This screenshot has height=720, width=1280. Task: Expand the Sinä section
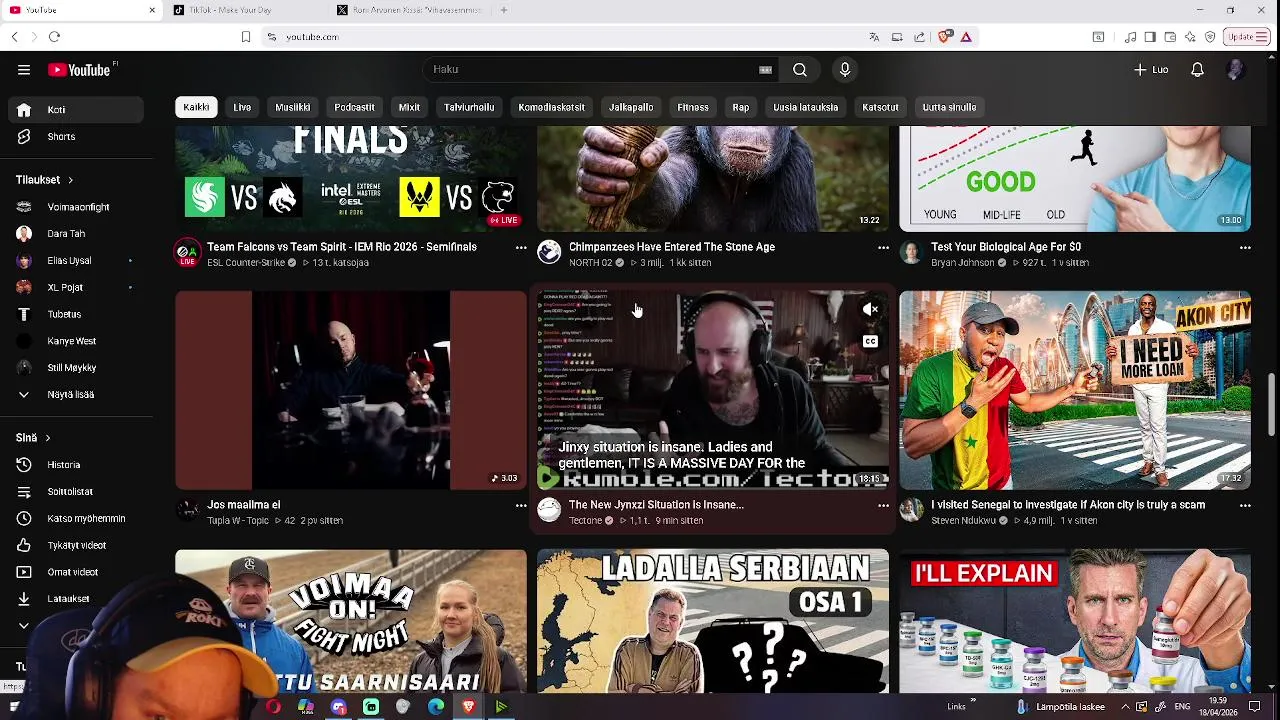(x=33, y=438)
